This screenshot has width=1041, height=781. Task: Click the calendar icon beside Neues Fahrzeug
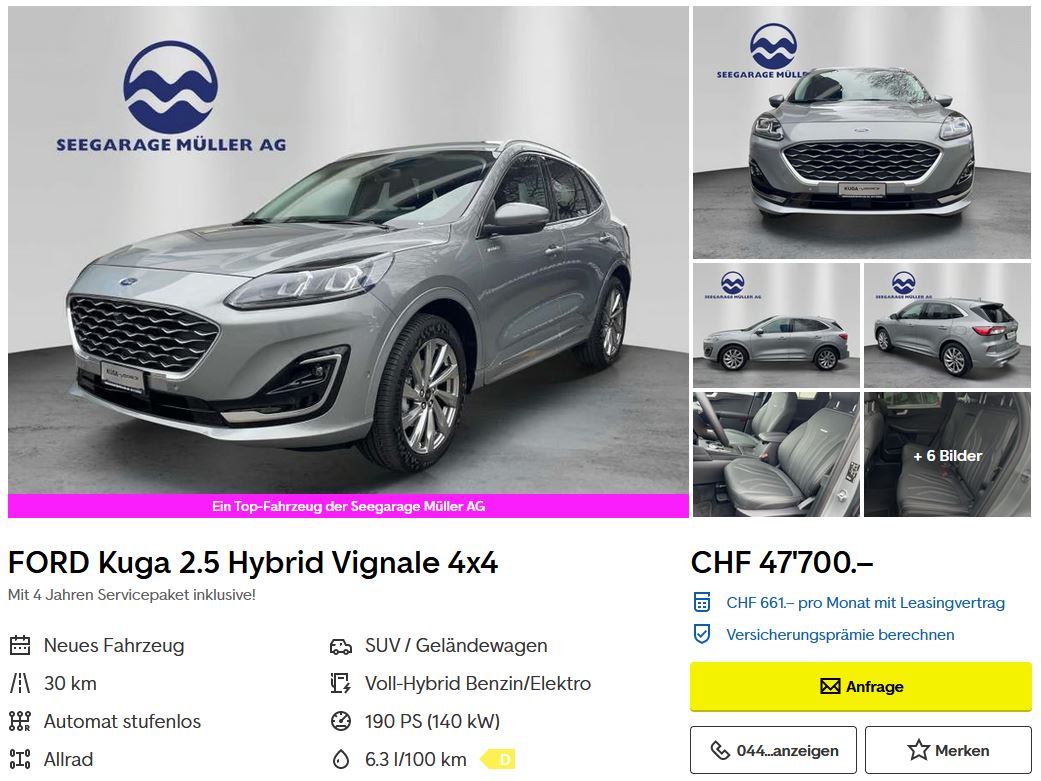tap(20, 645)
